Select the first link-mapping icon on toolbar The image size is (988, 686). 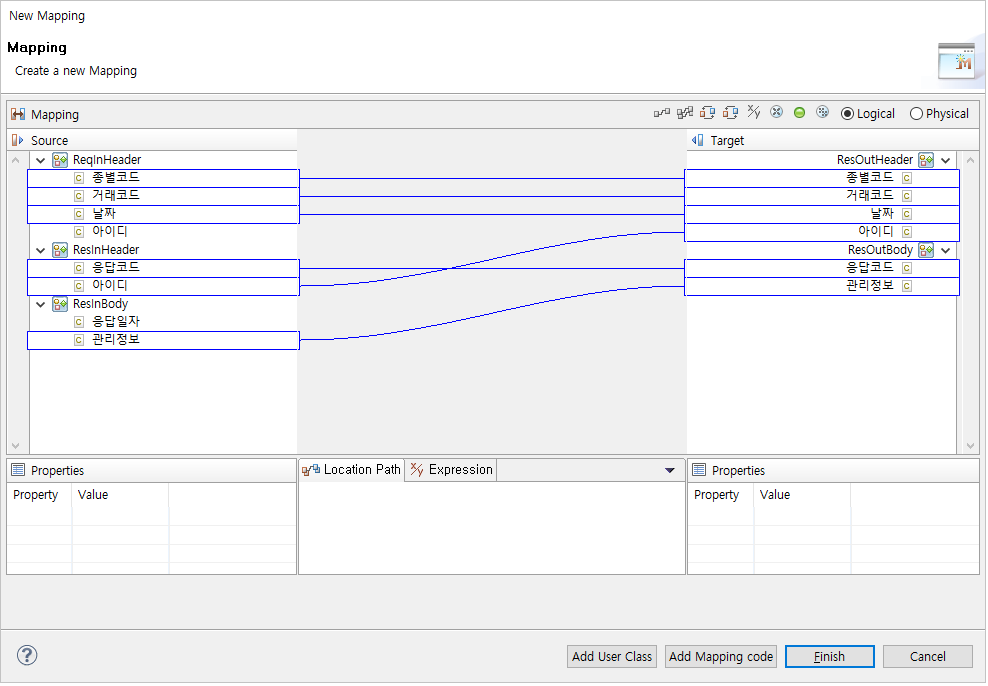point(662,112)
